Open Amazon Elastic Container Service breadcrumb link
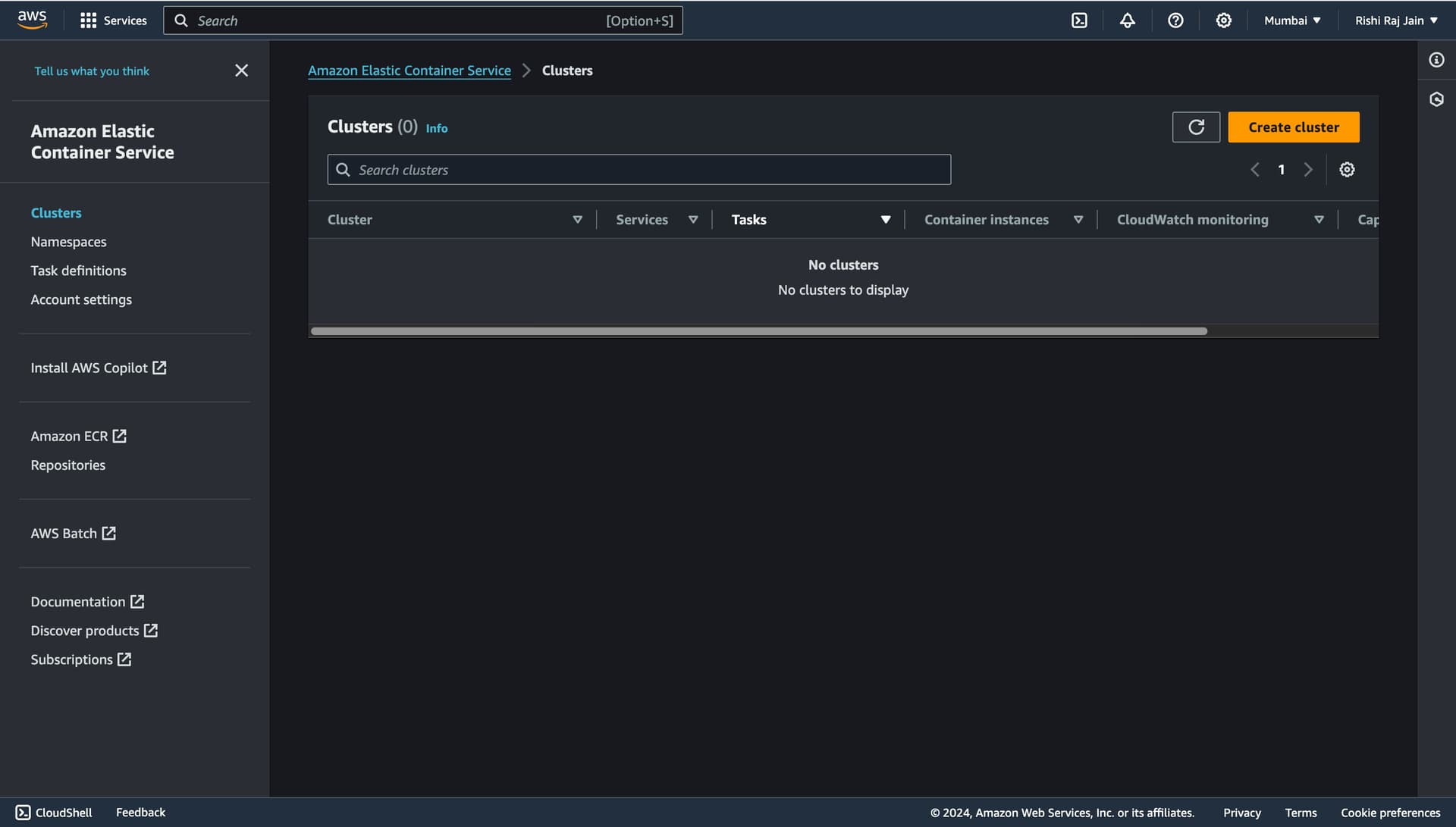Image resolution: width=1456 pixels, height=827 pixels. 409,70
